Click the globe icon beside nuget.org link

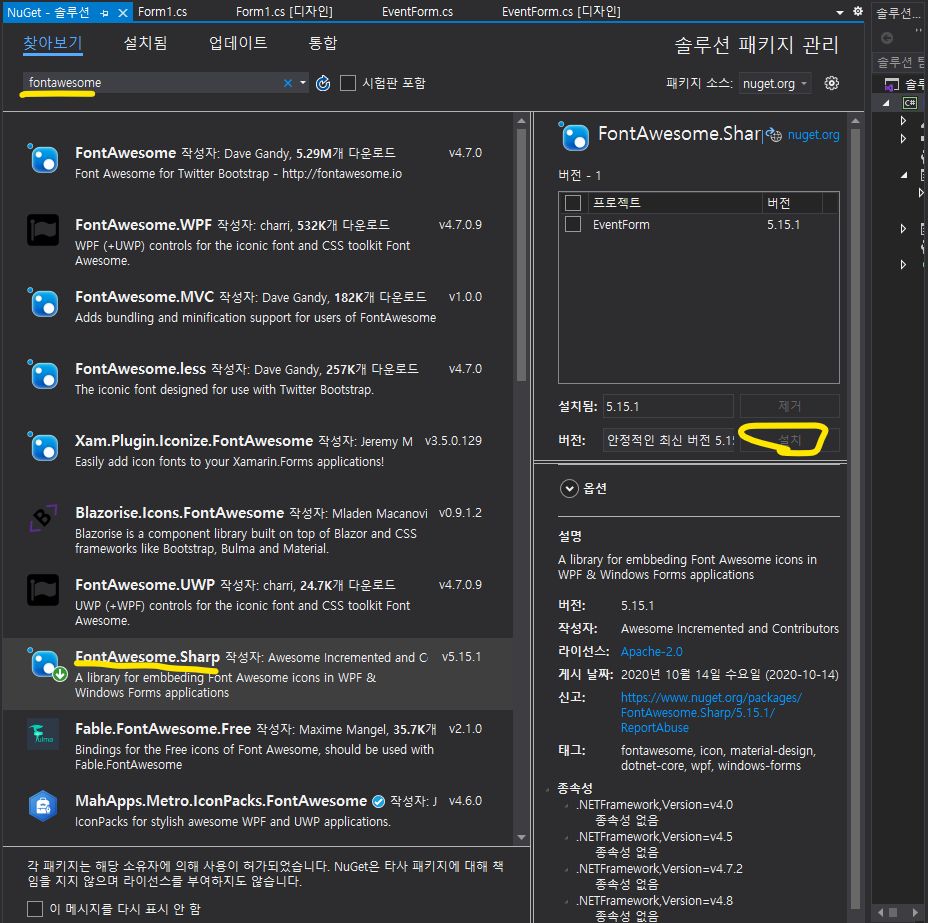tap(774, 135)
